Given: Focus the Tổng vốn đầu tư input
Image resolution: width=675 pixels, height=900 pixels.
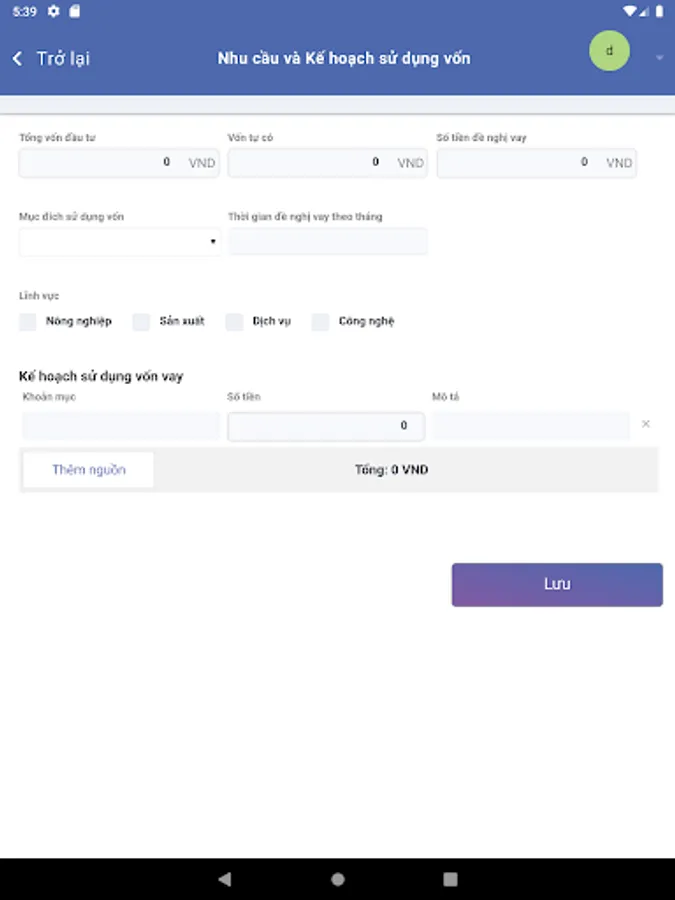Looking at the screenshot, I should (100, 162).
